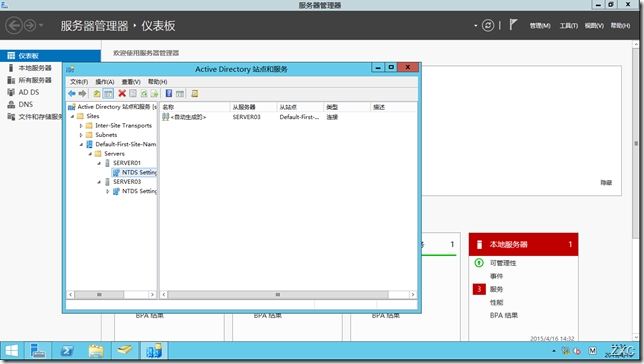The image size is (644, 364).
Task: Click the red X Delete toolbar icon
Action: [x=122, y=94]
